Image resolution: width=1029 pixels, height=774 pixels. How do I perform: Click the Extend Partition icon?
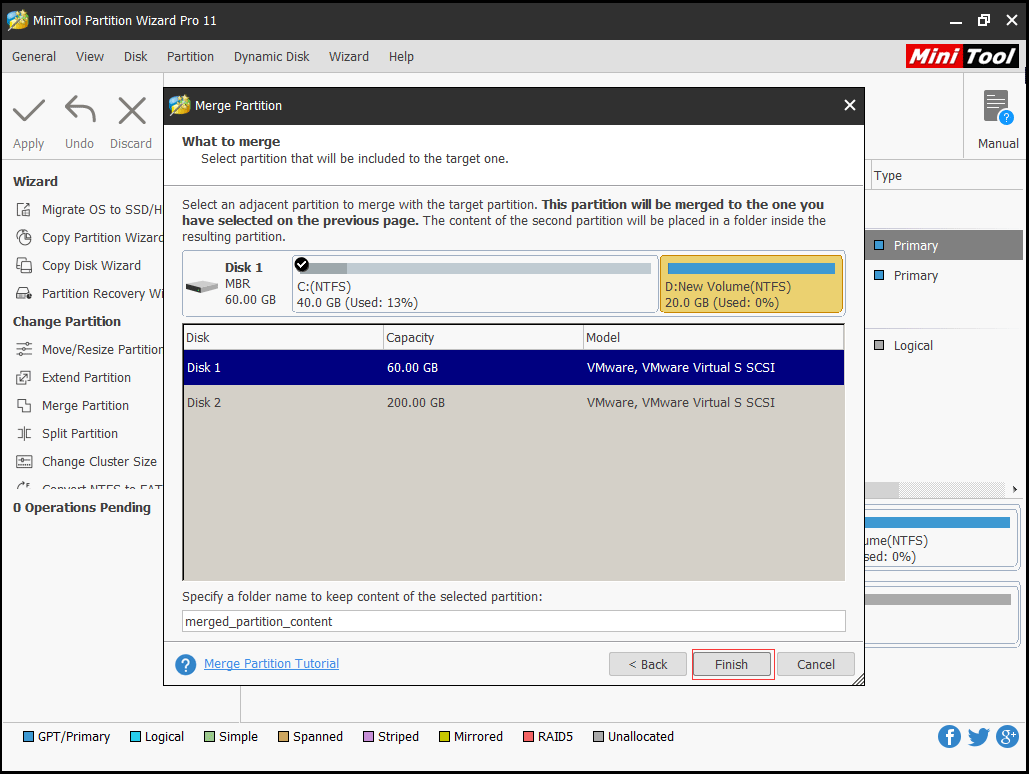pos(24,377)
